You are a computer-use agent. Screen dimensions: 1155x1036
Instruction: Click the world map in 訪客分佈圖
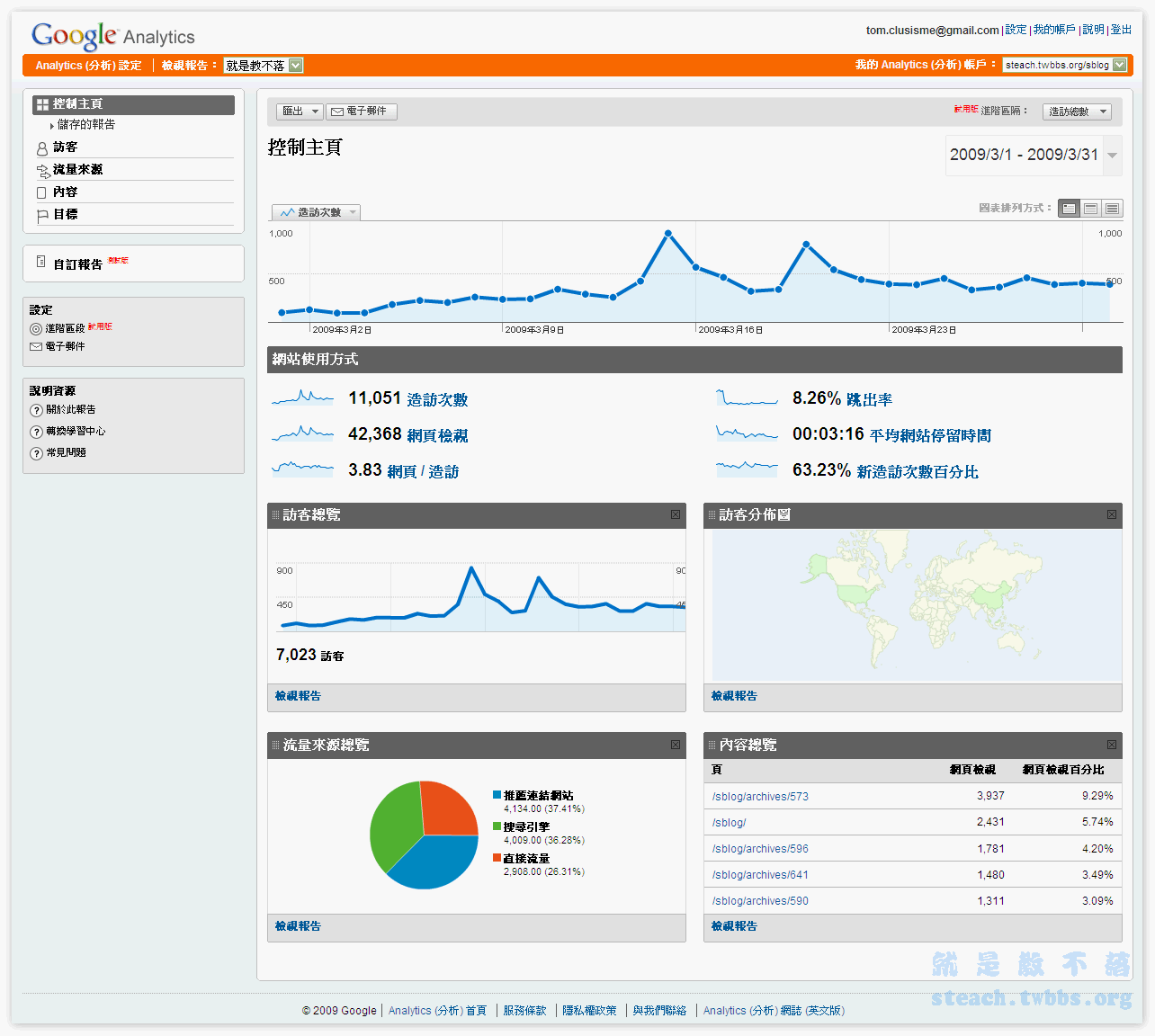click(916, 604)
